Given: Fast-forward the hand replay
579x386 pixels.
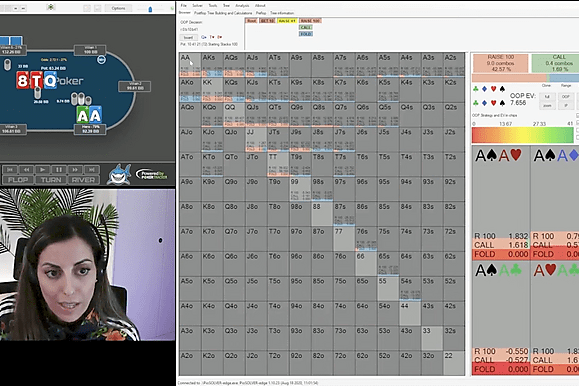Looking at the screenshot, I should pyautogui.click(x=75, y=170).
